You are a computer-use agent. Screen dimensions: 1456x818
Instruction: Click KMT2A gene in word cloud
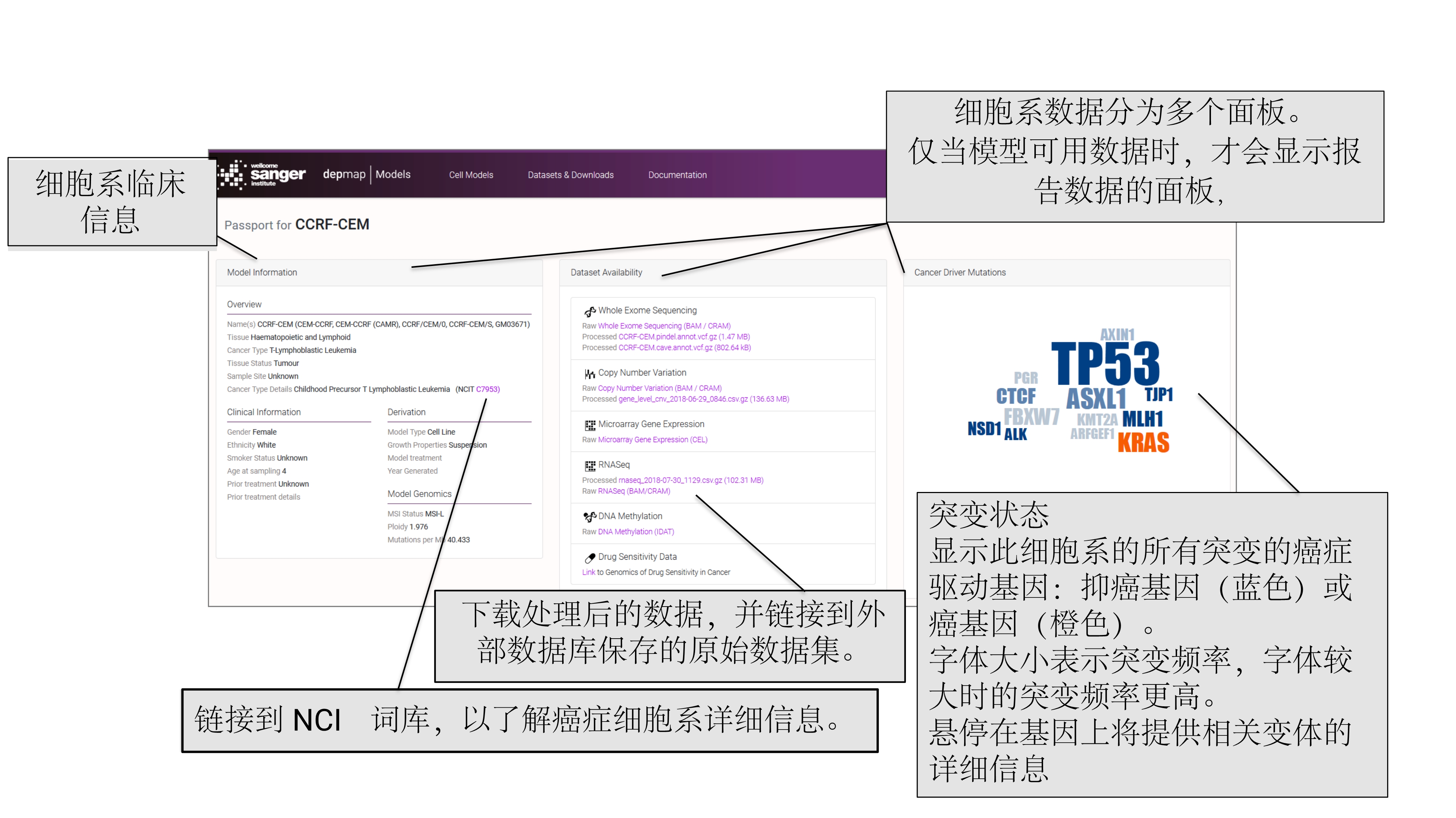coord(1097,419)
